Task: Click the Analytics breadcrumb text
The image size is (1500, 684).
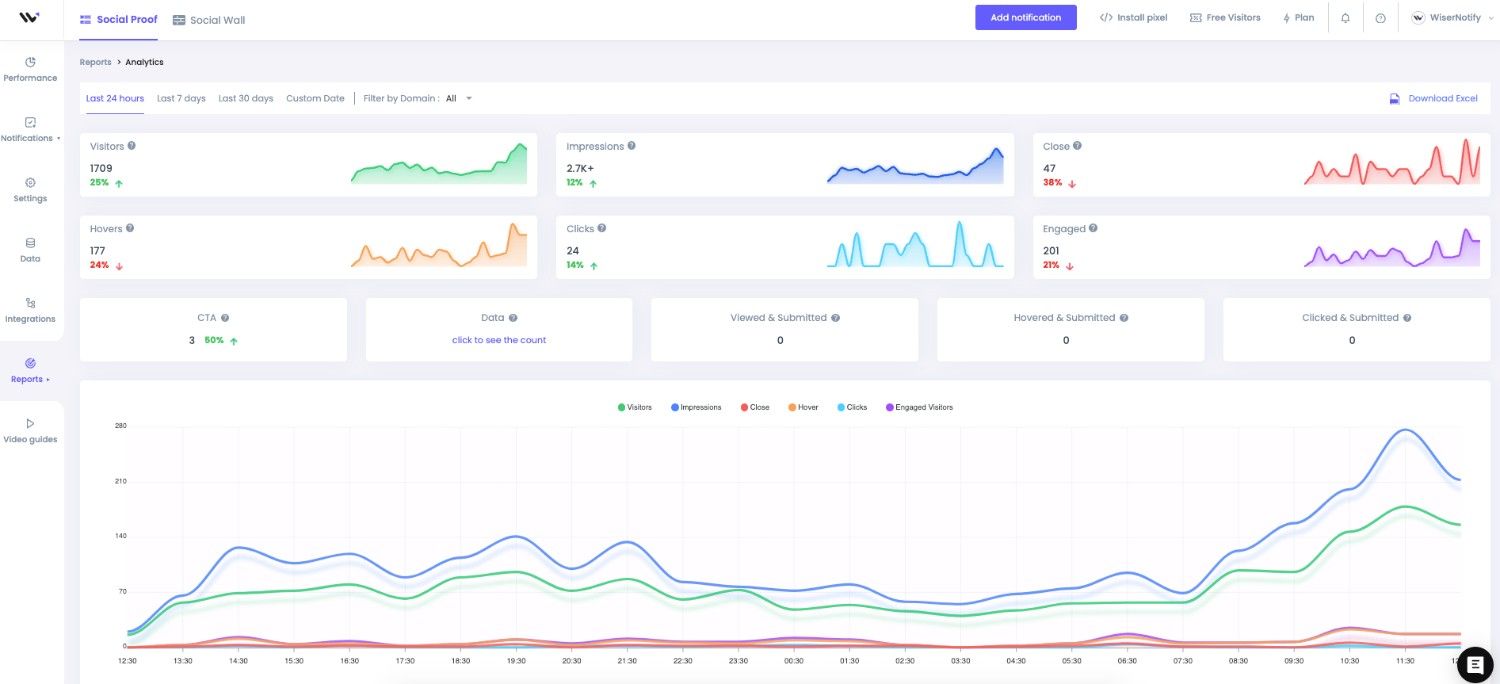Action: 144,62
